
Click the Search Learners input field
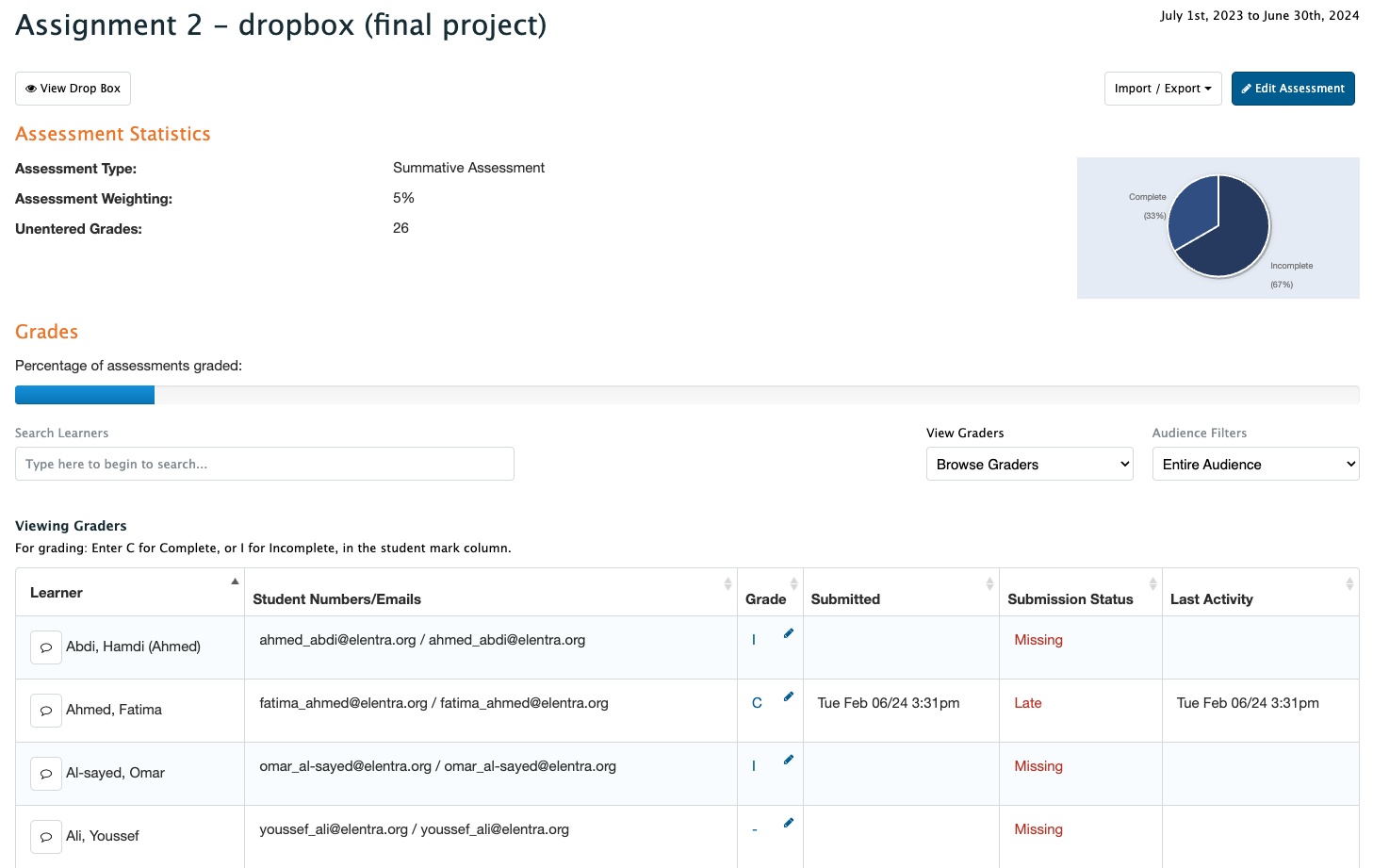[x=264, y=464]
